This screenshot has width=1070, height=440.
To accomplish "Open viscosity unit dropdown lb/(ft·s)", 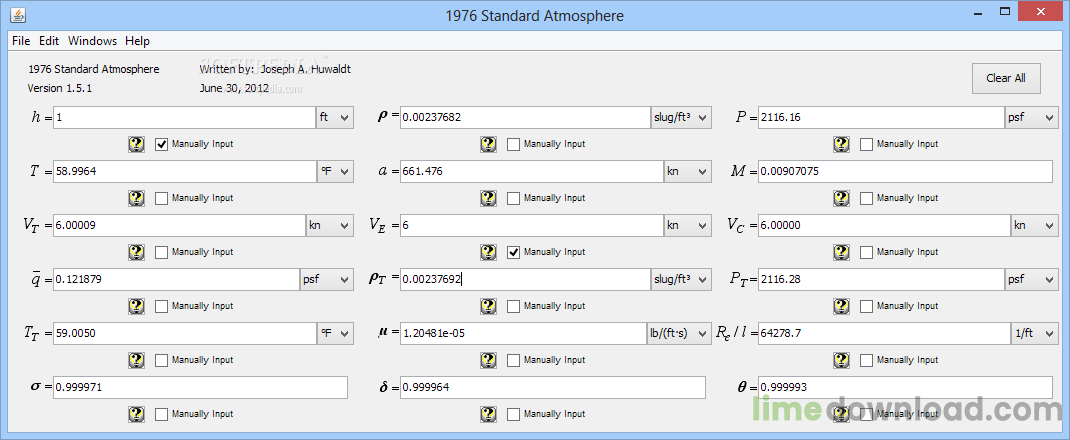I will click(678, 334).
